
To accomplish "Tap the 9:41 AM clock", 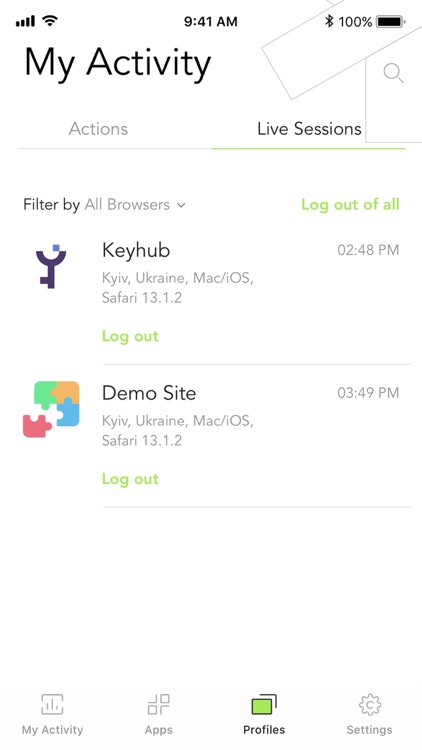I will coord(211,22).
